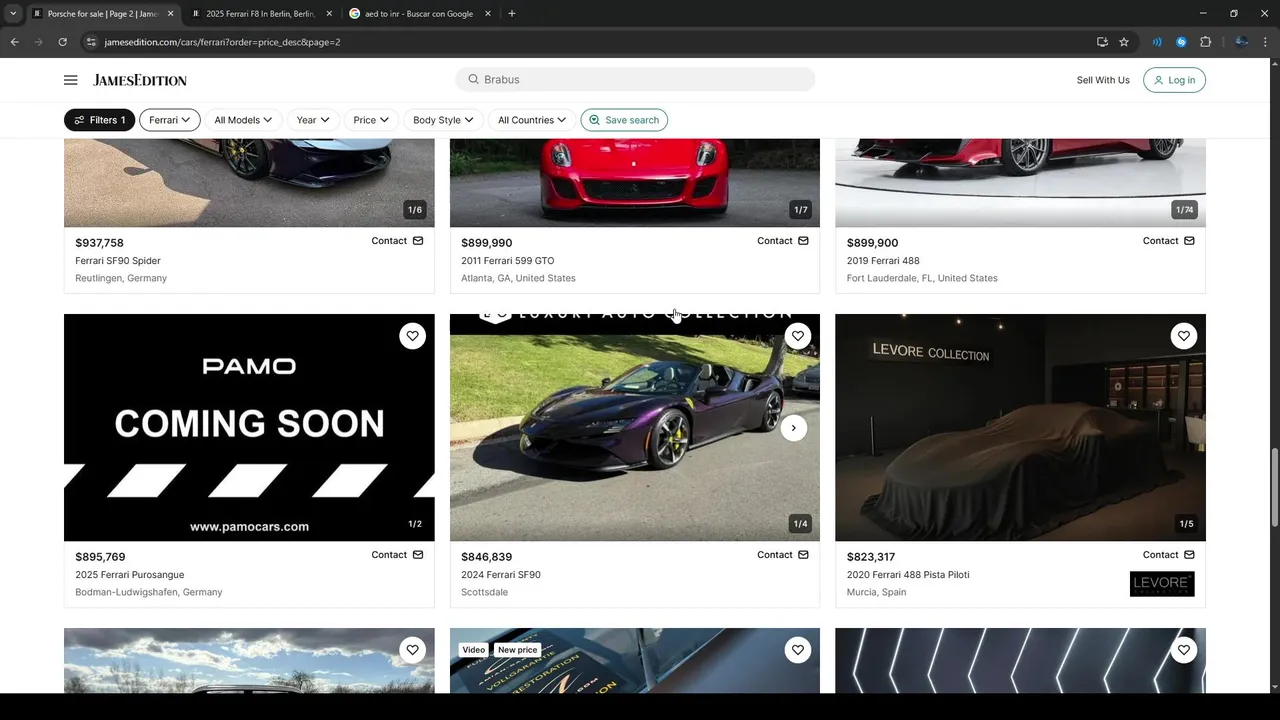
Task: Expand the All Countries dropdown
Action: pyautogui.click(x=532, y=120)
